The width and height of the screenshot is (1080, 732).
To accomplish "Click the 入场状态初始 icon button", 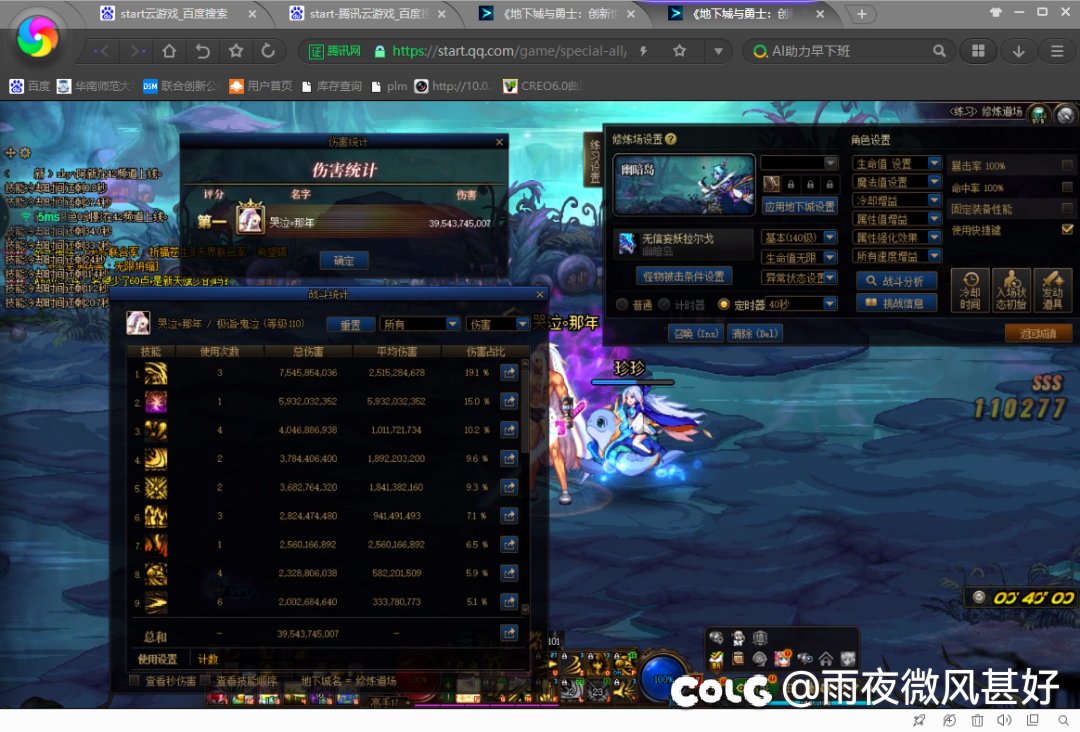I will click(x=1011, y=290).
